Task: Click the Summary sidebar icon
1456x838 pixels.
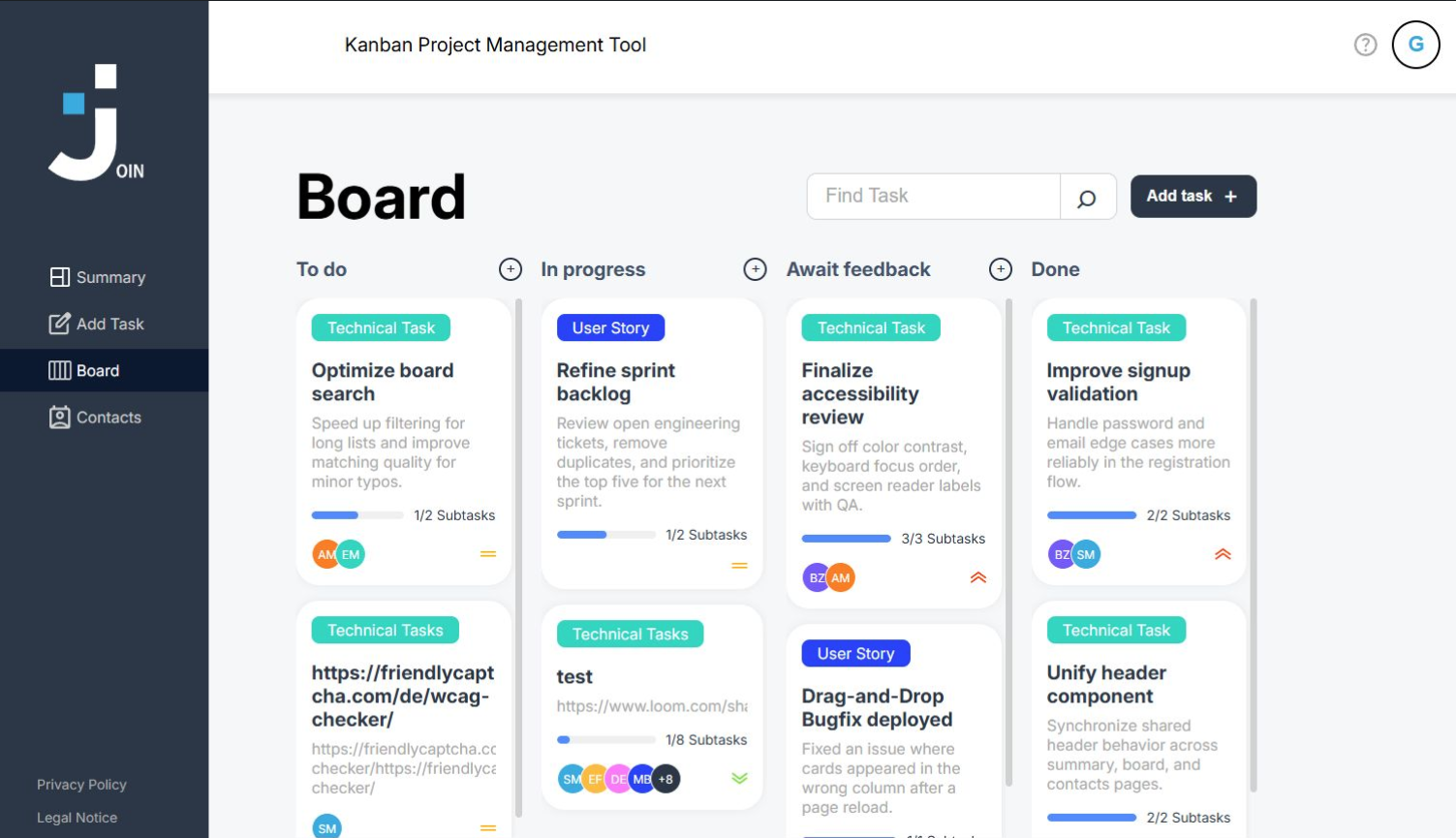Action: 60,277
